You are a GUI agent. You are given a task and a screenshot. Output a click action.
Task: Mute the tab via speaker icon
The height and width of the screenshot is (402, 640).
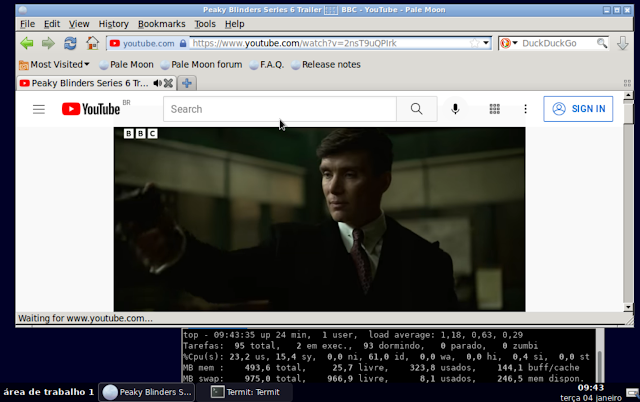157,83
